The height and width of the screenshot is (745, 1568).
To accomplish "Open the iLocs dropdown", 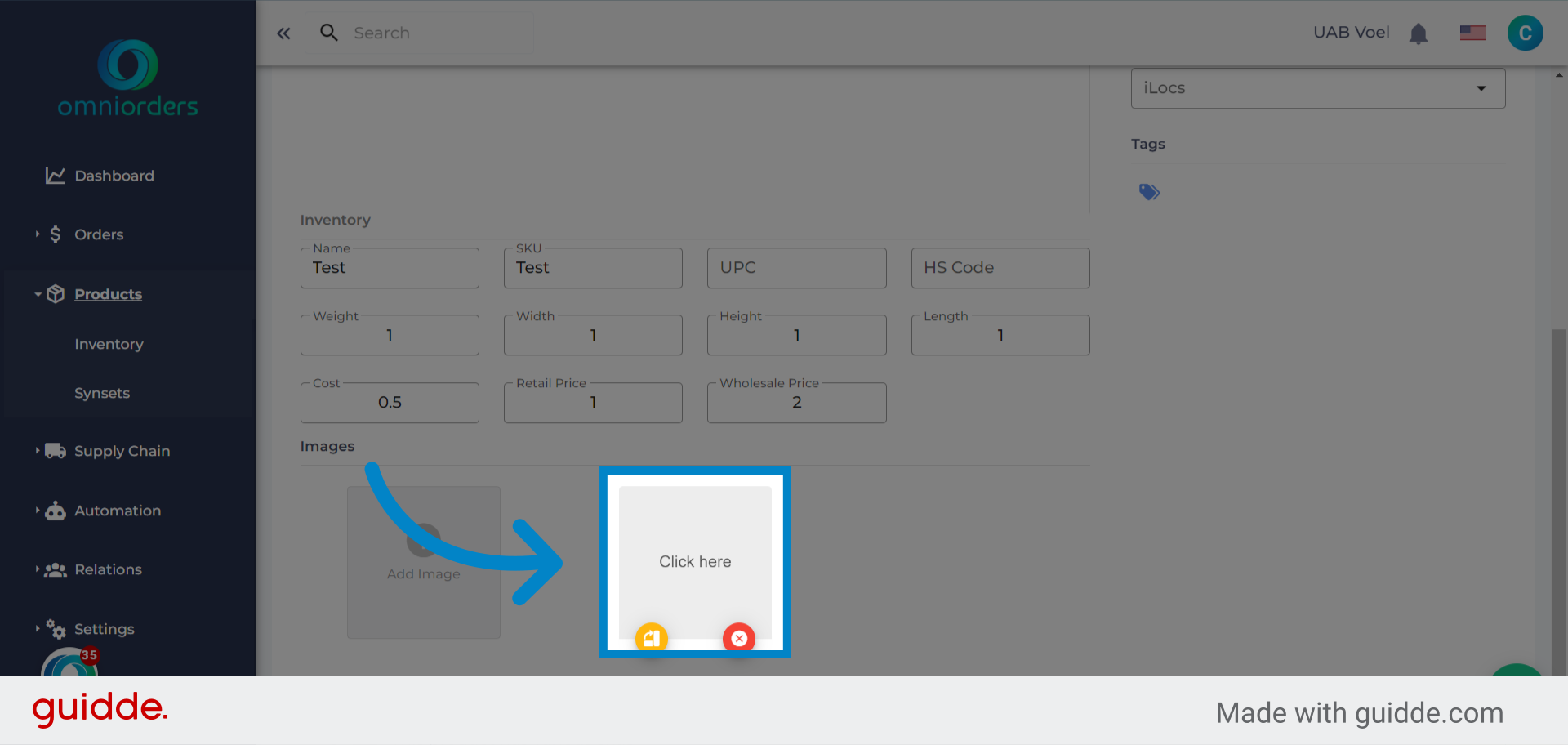I will 1481,87.
